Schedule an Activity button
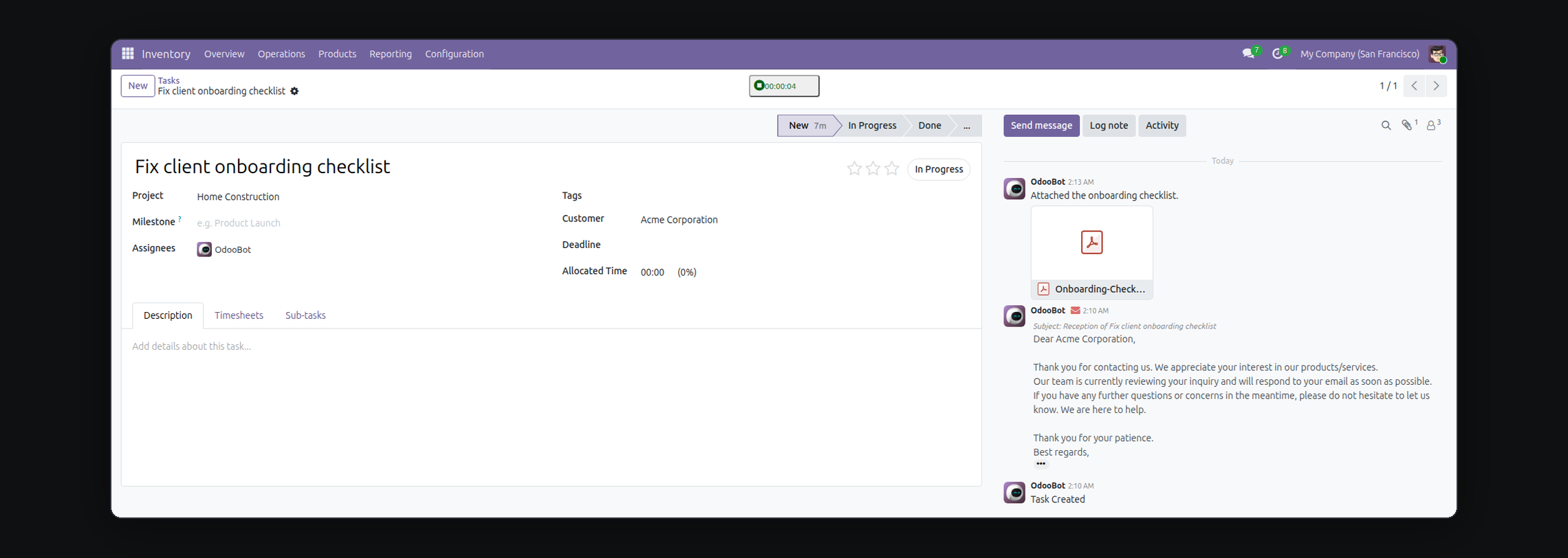 point(1162,126)
